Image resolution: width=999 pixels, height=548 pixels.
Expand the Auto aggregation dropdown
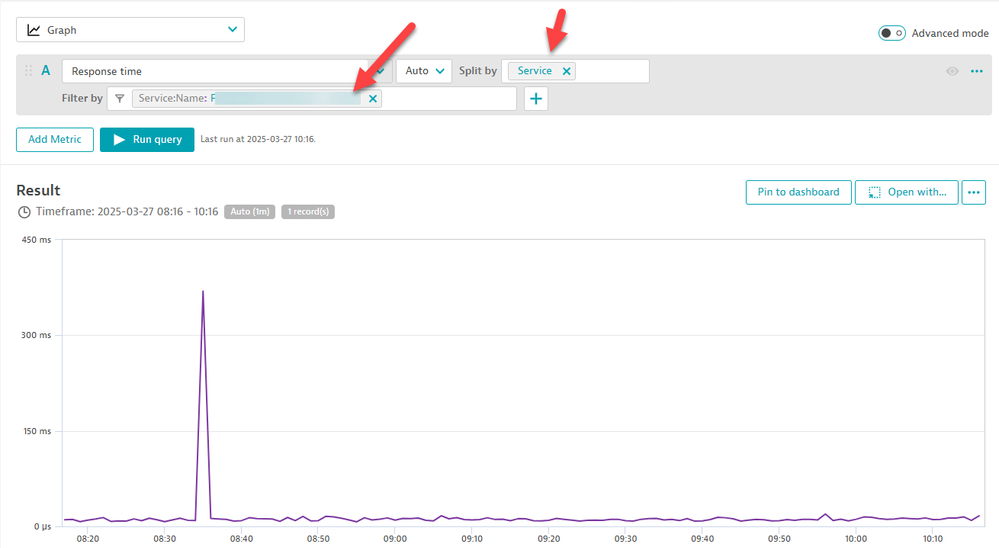[x=424, y=71]
